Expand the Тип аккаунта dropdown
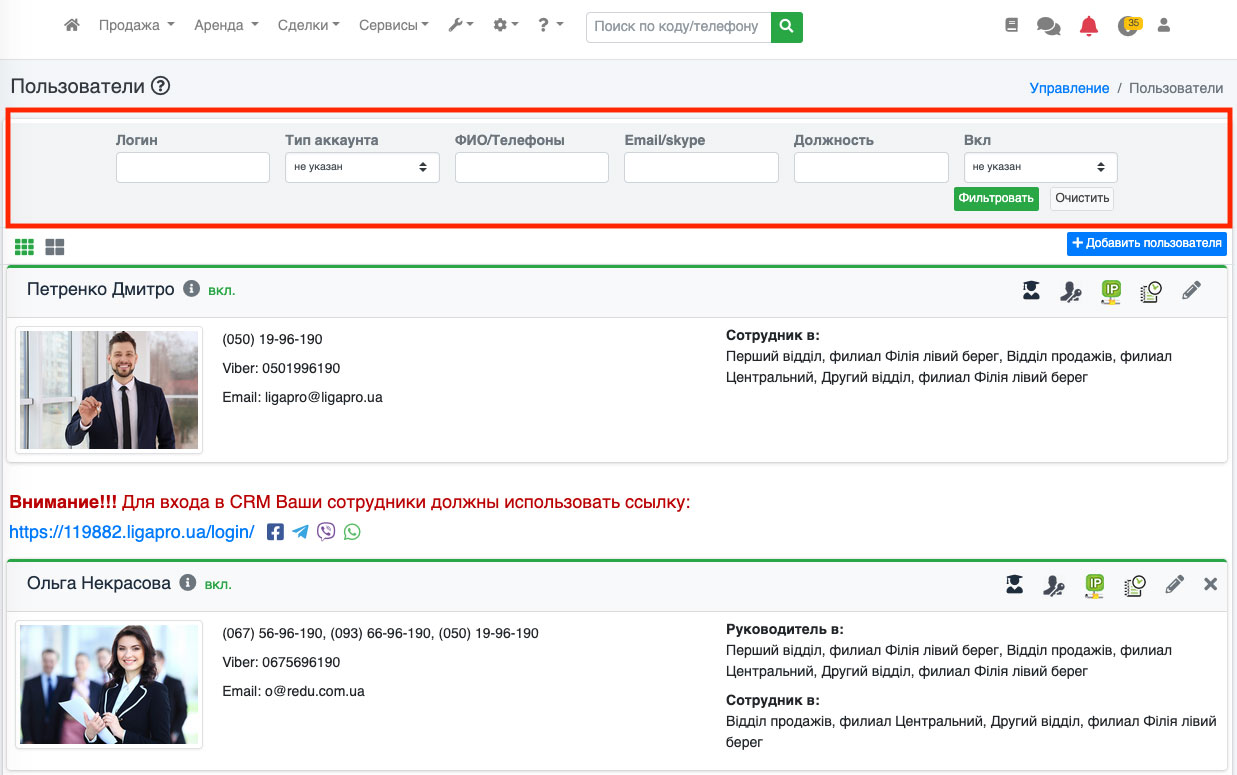 pos(362,167)
